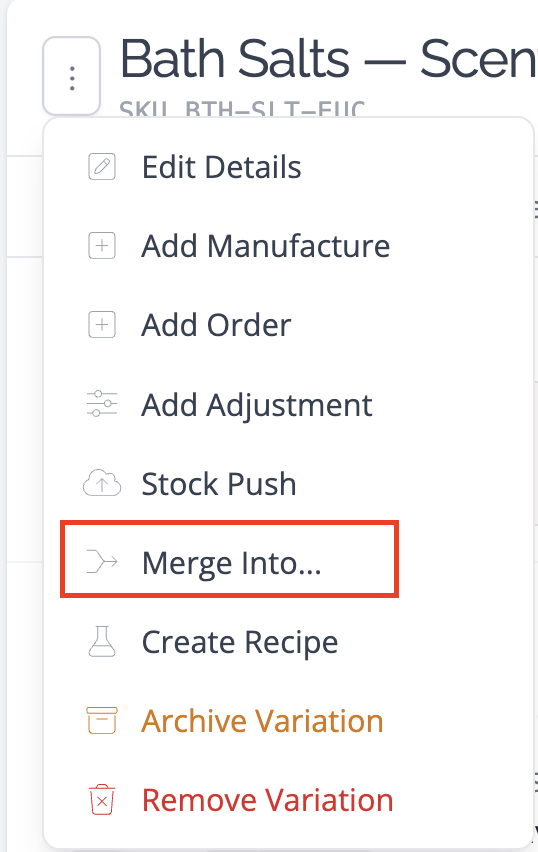Click the pencil icon beside Edit Details
538x852 pixels.
(x=102, y=166)
